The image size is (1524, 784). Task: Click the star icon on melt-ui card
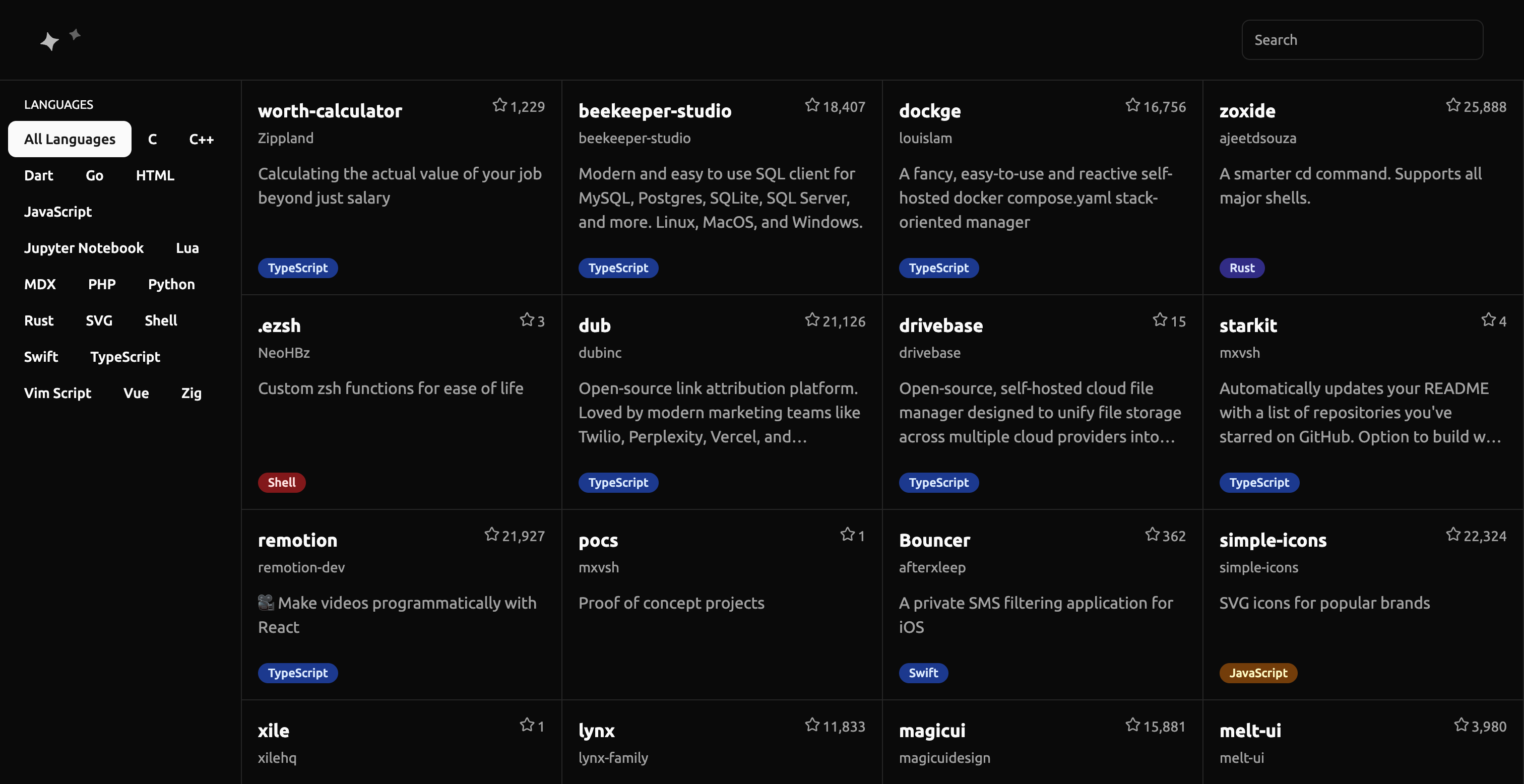coord(1462,725)
